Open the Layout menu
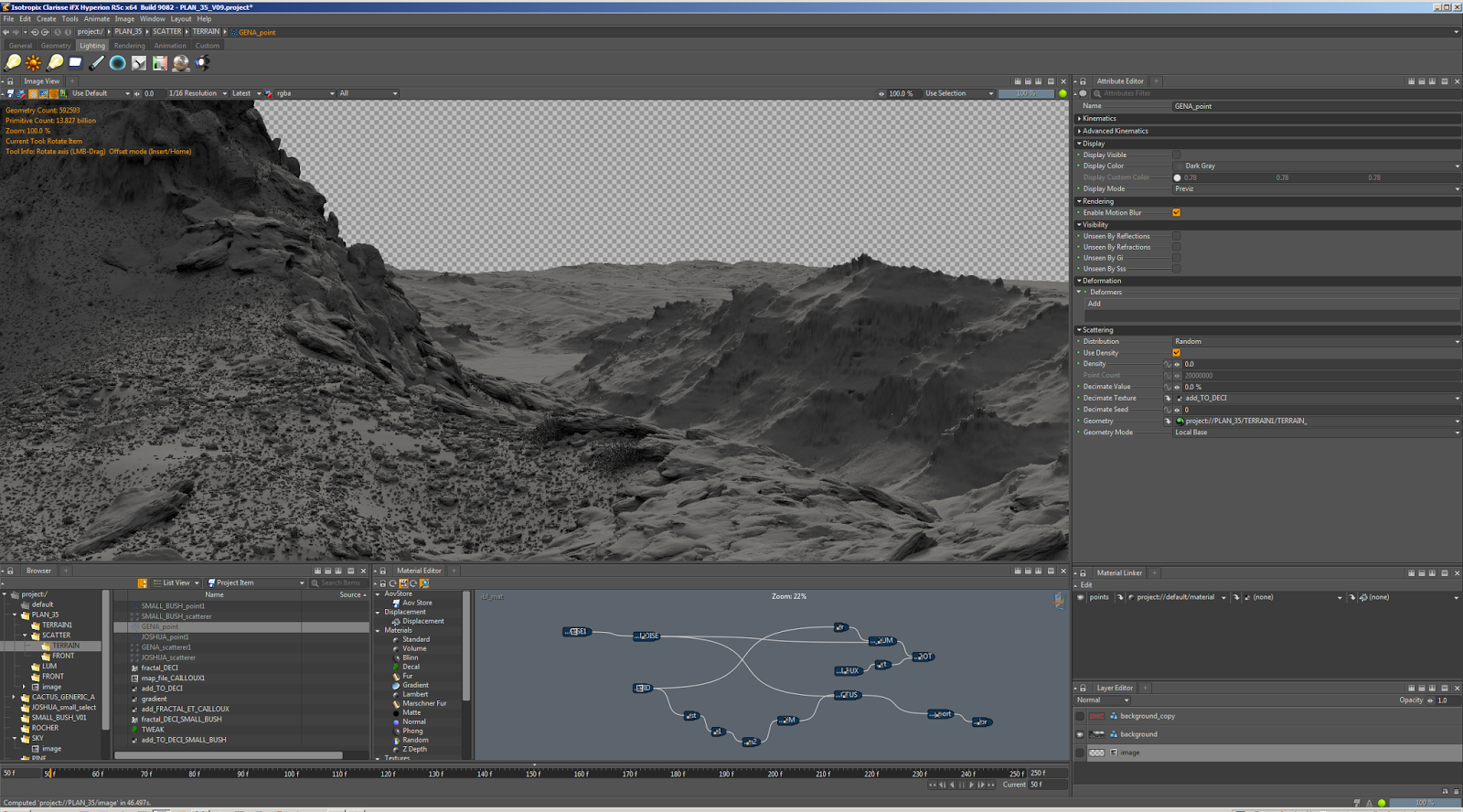The image size is (1463, 812). click(181, 18)
